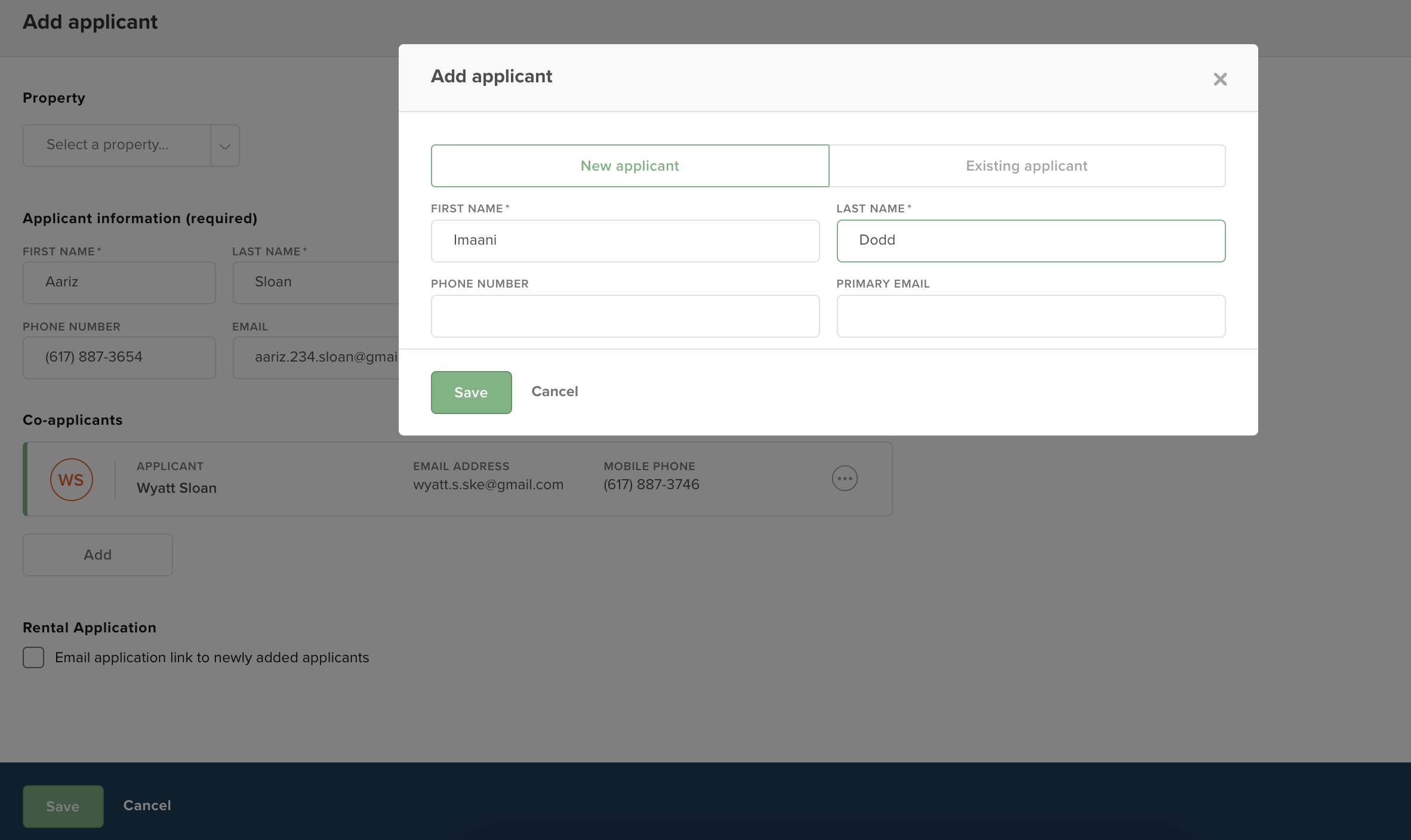Save the new applicant Imaani Dodd
Screen dimensions: 1411x840
pyautogui.click(x=471, y=392)
